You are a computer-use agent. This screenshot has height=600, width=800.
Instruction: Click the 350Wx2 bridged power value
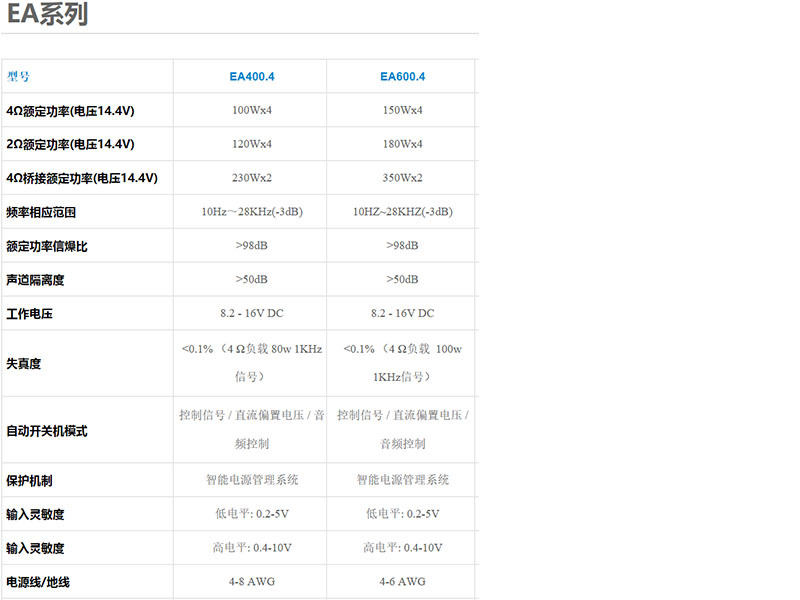[x=402, y=178]
